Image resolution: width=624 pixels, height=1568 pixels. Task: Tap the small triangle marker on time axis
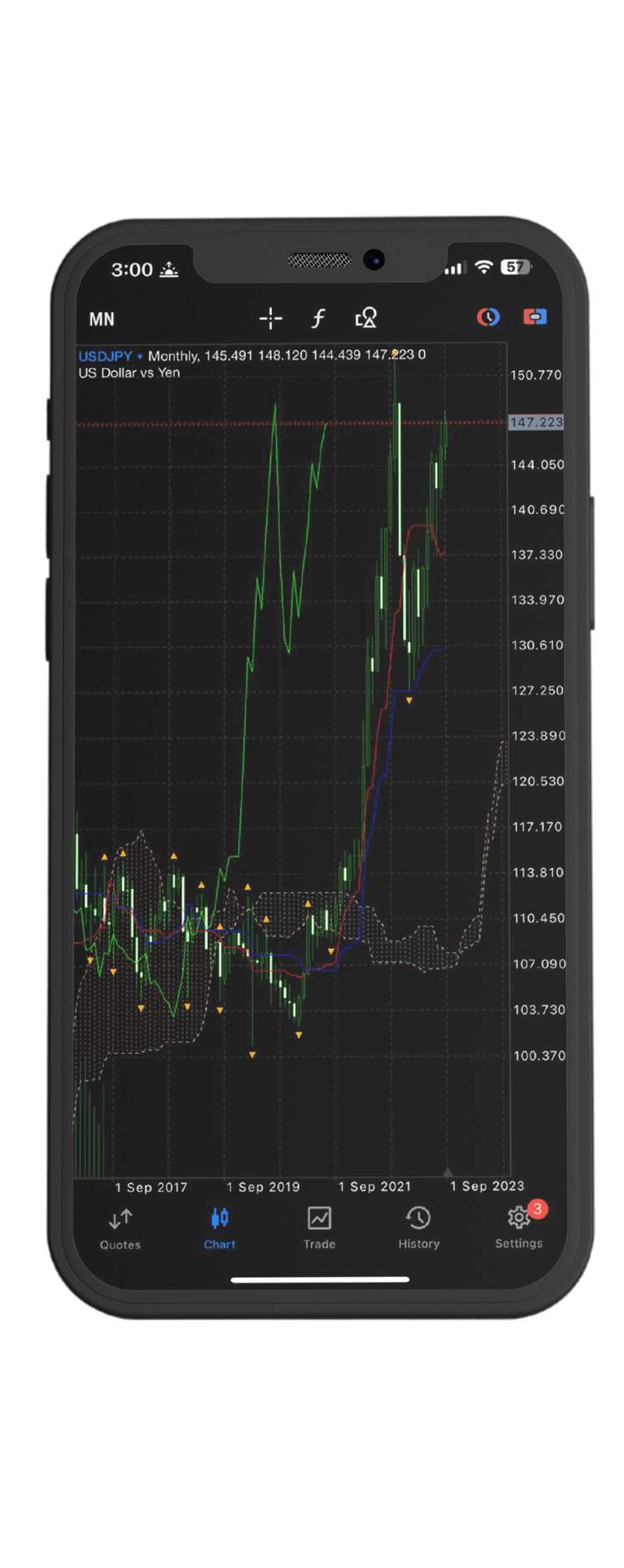point(448,1172)
